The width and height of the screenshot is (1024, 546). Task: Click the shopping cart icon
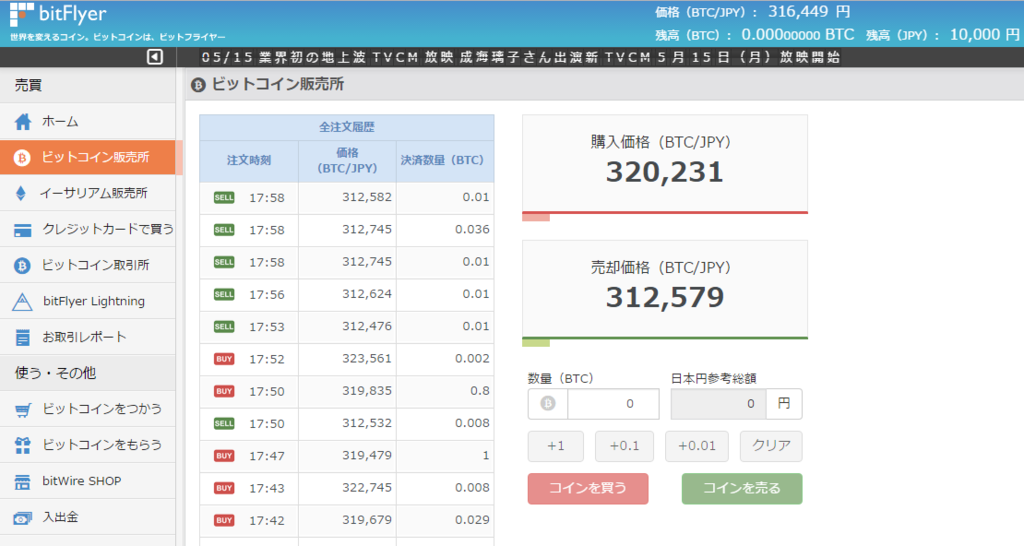click(x=23, y=410)
